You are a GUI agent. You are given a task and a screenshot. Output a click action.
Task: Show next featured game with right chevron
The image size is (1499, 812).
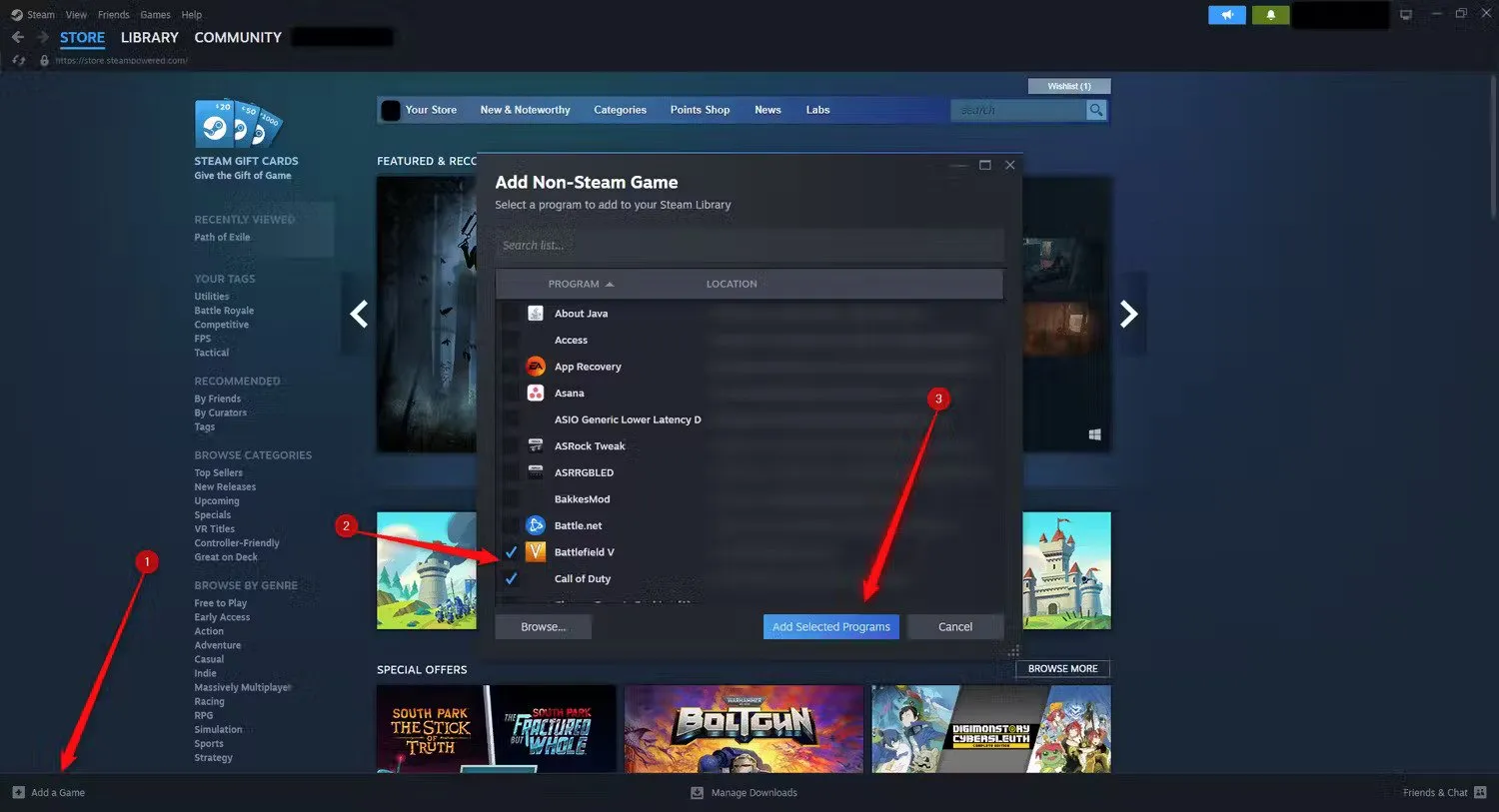click(1128, 315)
